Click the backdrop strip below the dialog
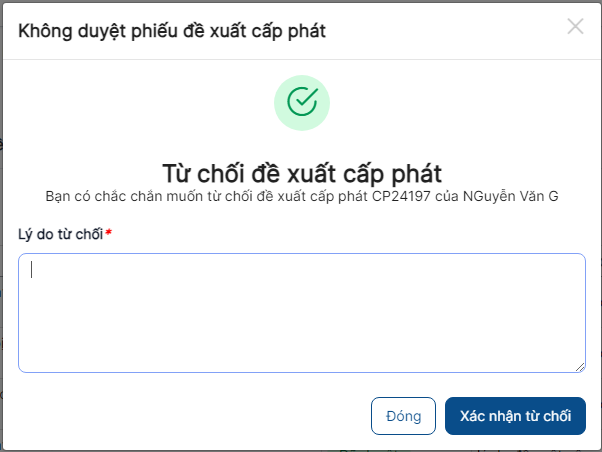Screen dimensions: 602x452 (301, 451)
